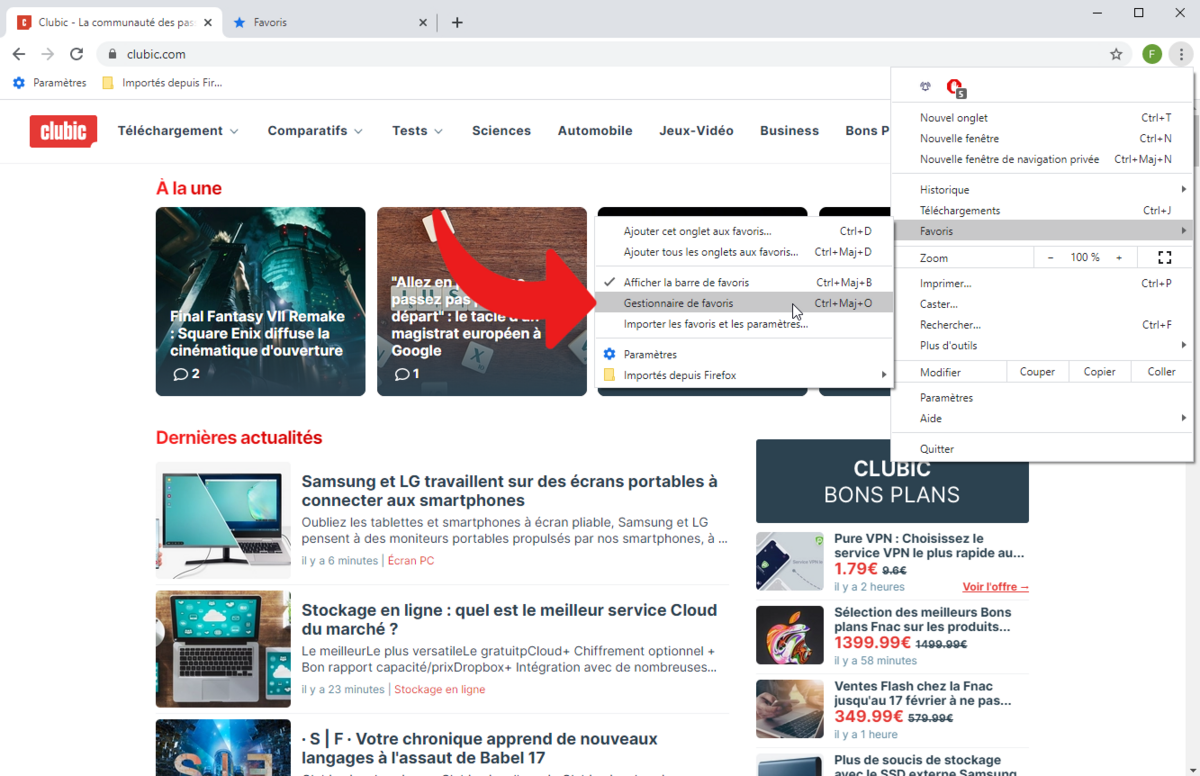The image size is (1200, 776).
Task: Go back with the back arrow
Action: 19,54
